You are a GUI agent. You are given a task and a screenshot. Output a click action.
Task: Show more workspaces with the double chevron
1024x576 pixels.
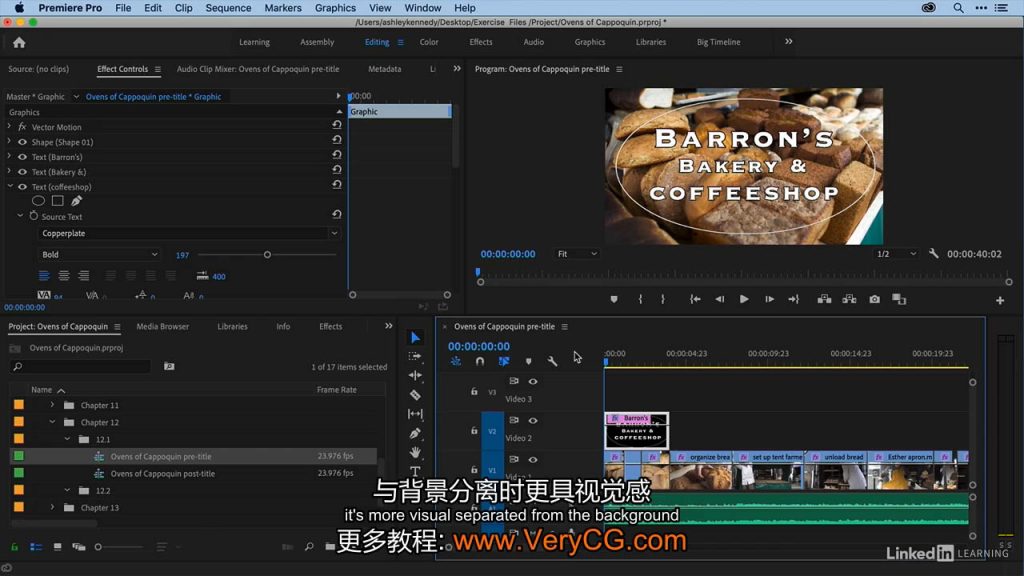pyautogui.click(x=789, y=41)
